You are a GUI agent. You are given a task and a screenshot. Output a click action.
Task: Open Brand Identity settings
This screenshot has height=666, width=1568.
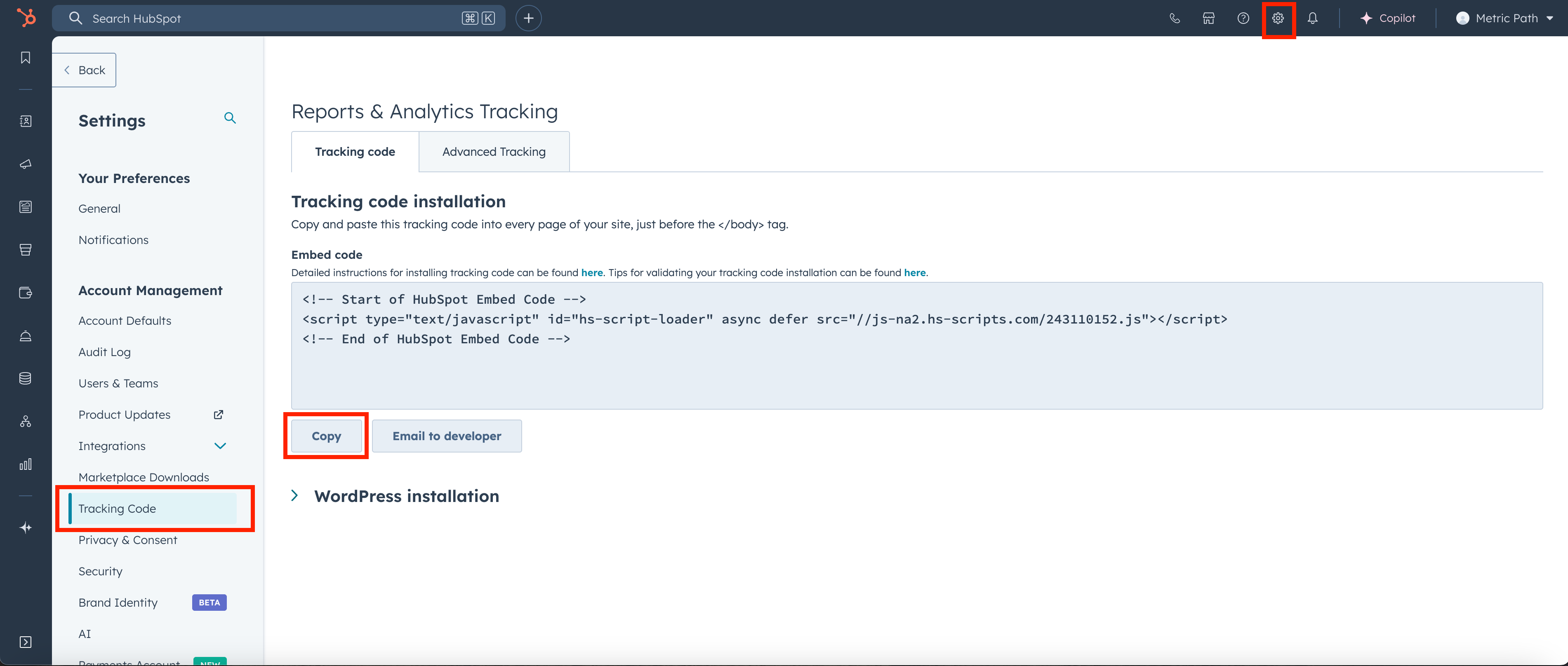[x=118, y=603]
